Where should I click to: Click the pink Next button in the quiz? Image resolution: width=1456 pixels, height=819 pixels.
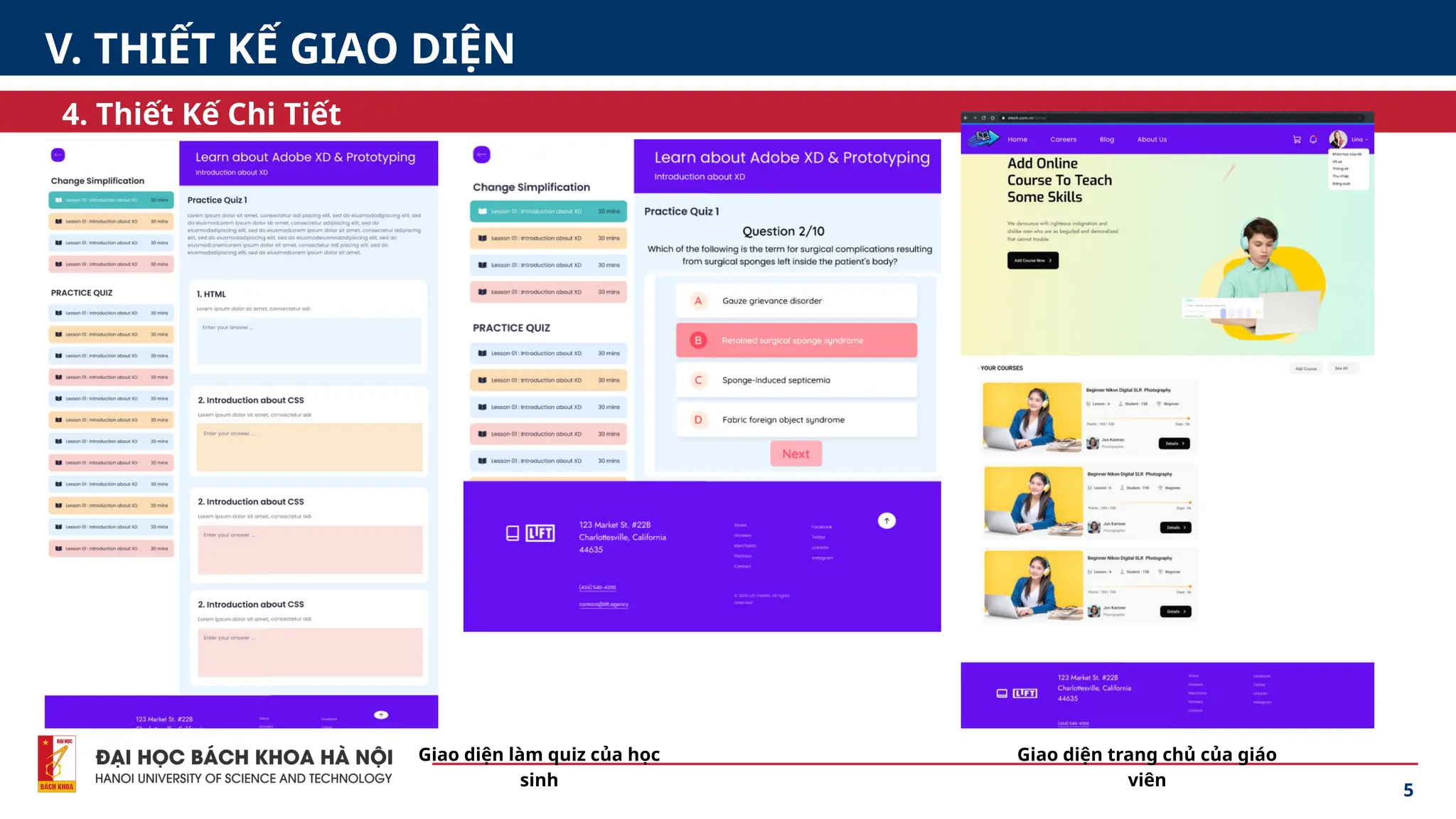796,454
